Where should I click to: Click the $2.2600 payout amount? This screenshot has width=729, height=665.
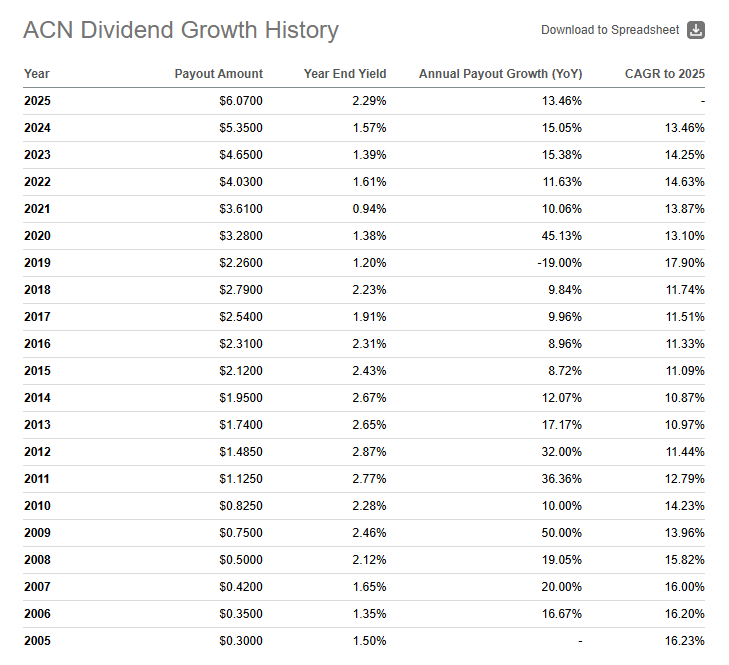[241, 263]
